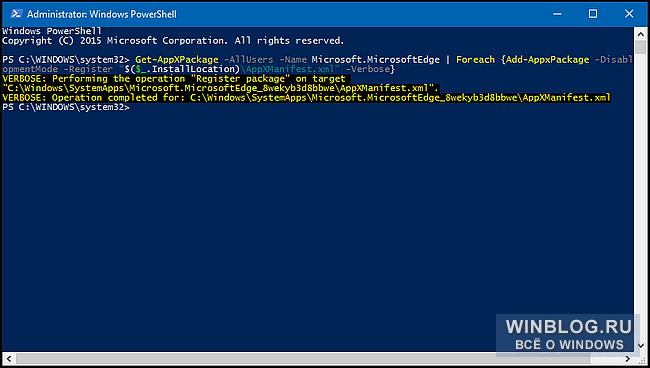Minimize the PowerShell window
This screenshot has width=650, height=368.
(x=557, y=14)
